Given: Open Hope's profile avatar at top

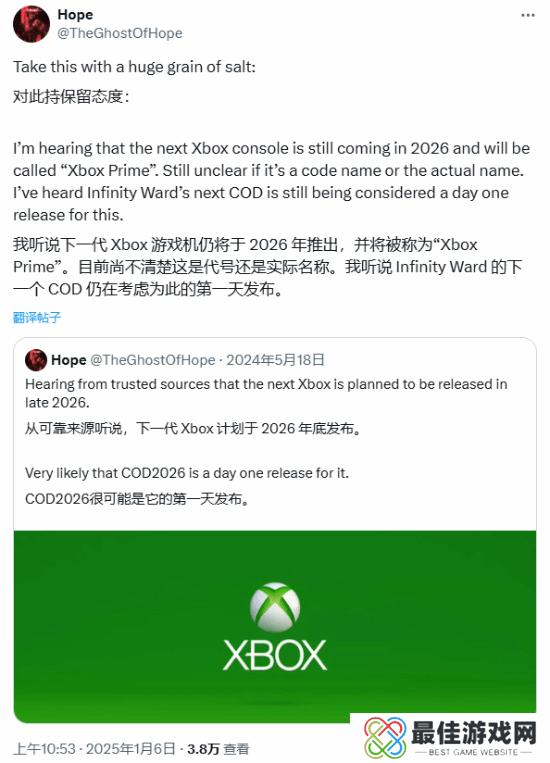Looking at the screenshot, I should coord(31,24).
